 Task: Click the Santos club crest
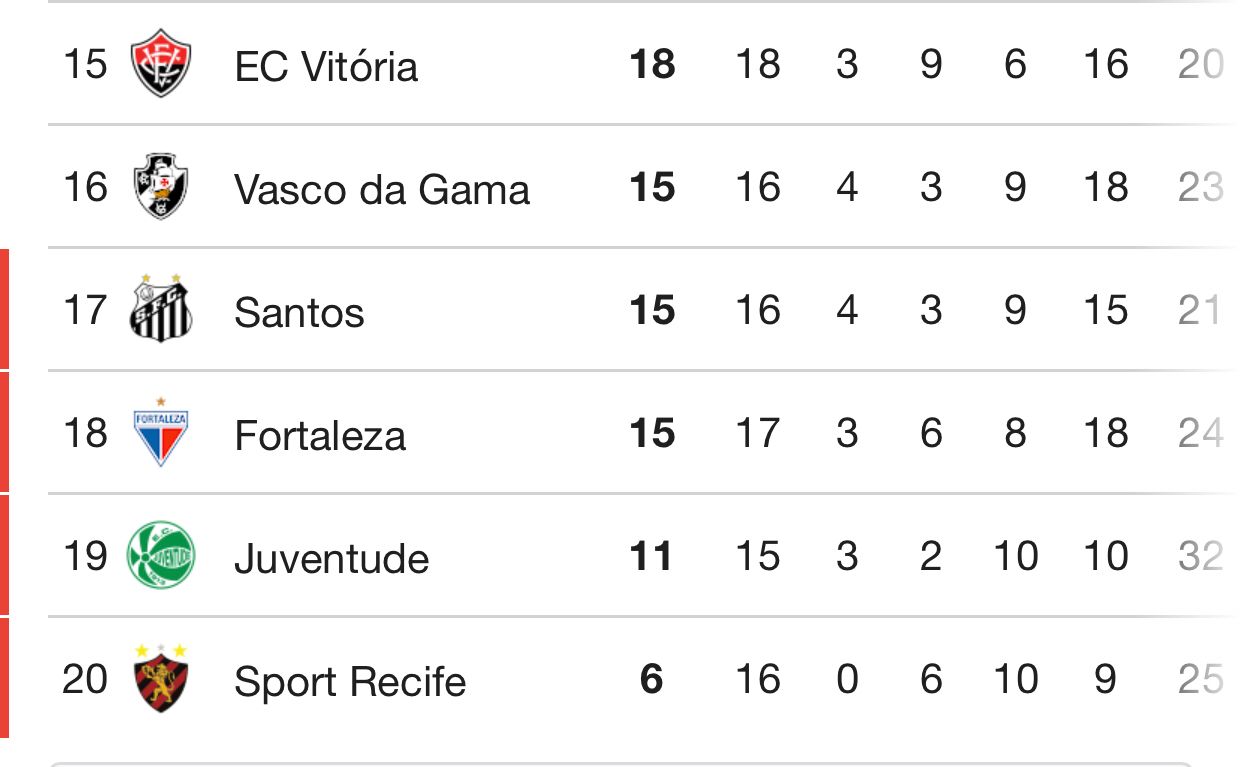coord(161,307)
